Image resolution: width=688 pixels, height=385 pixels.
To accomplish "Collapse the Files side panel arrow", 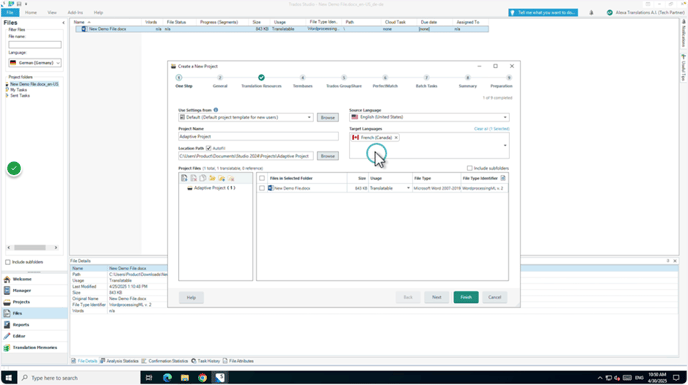I will click(63, 23).
